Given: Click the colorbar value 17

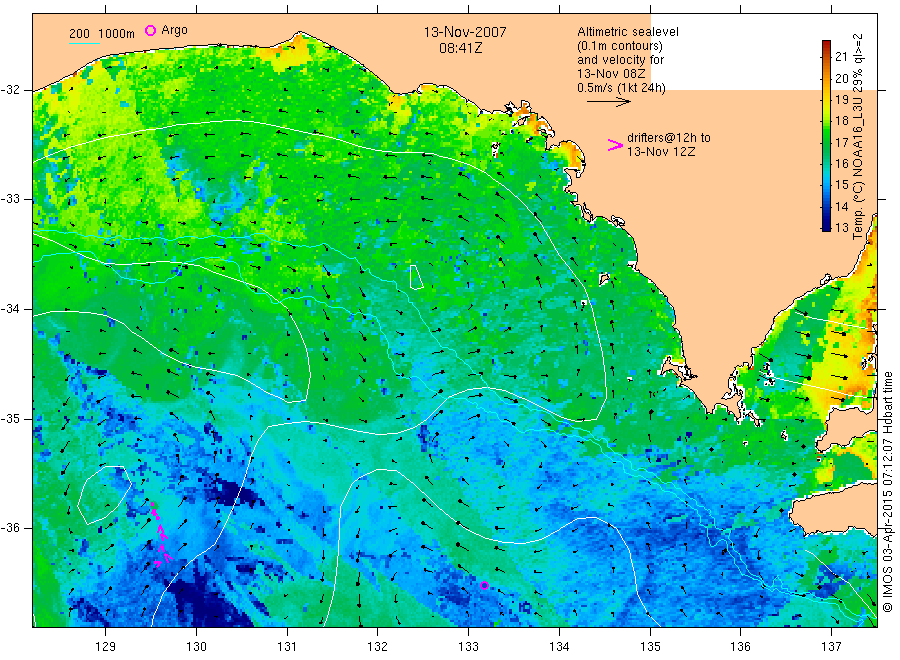Looking at the screenshot, I should [841, 142].
